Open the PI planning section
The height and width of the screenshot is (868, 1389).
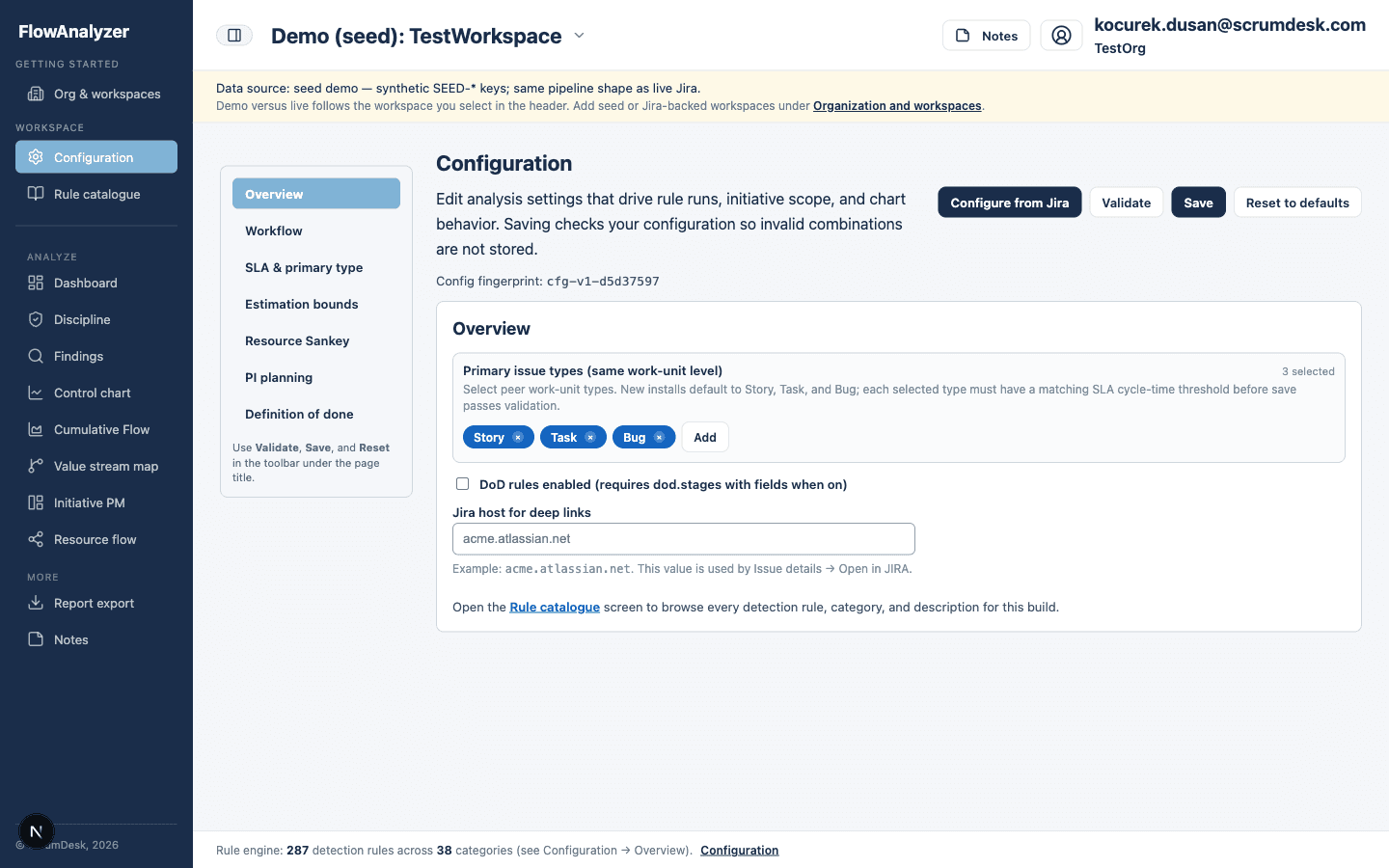click(x=316, y=377)
